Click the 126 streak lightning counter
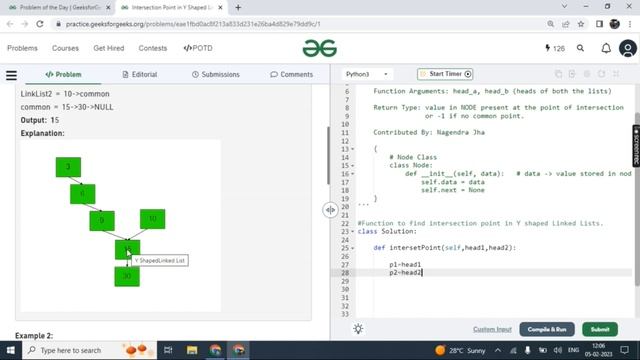The width and height of the screenshot is (640, 360). (555, 48)
